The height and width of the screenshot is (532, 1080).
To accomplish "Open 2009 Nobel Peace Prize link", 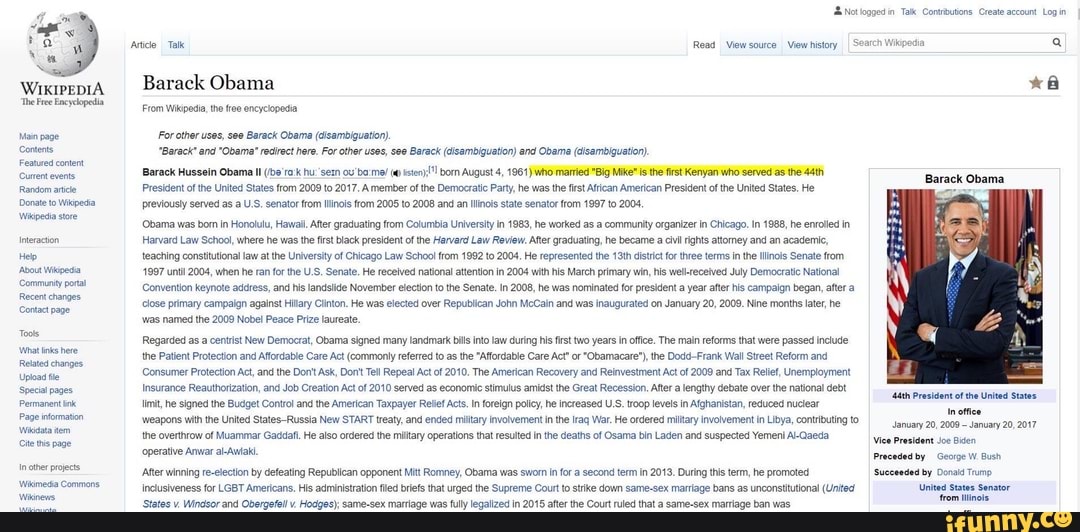I will pyautogui.click(x=266, y=320).
